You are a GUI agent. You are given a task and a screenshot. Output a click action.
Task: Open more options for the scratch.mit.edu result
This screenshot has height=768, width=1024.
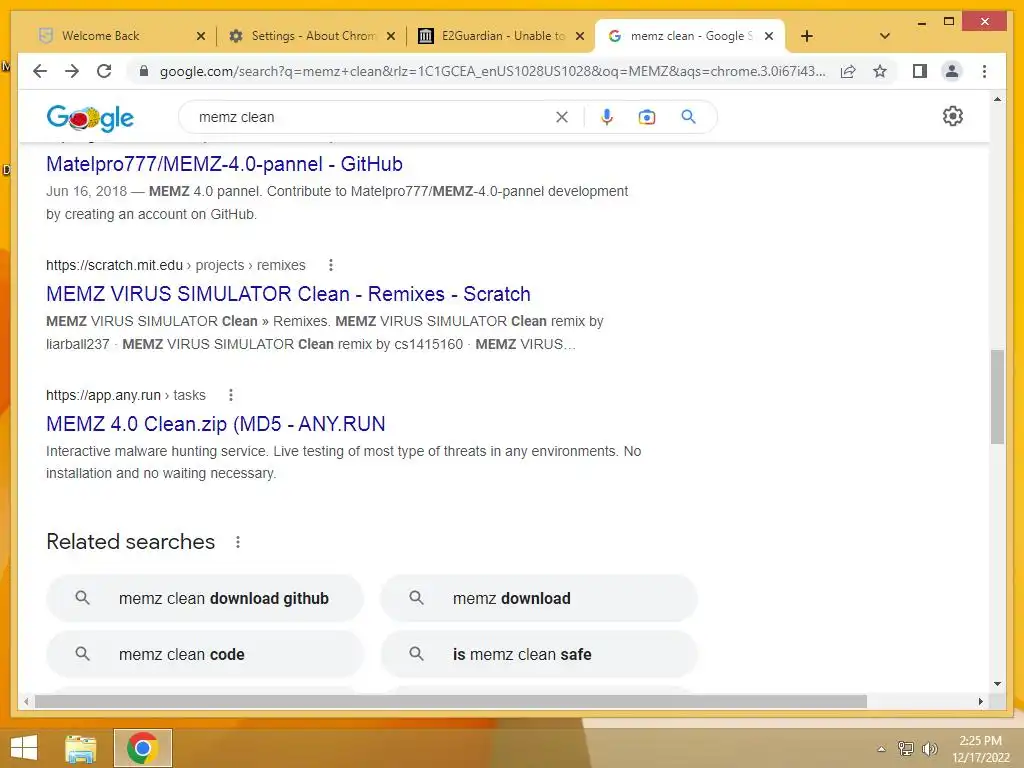(331, 265)
